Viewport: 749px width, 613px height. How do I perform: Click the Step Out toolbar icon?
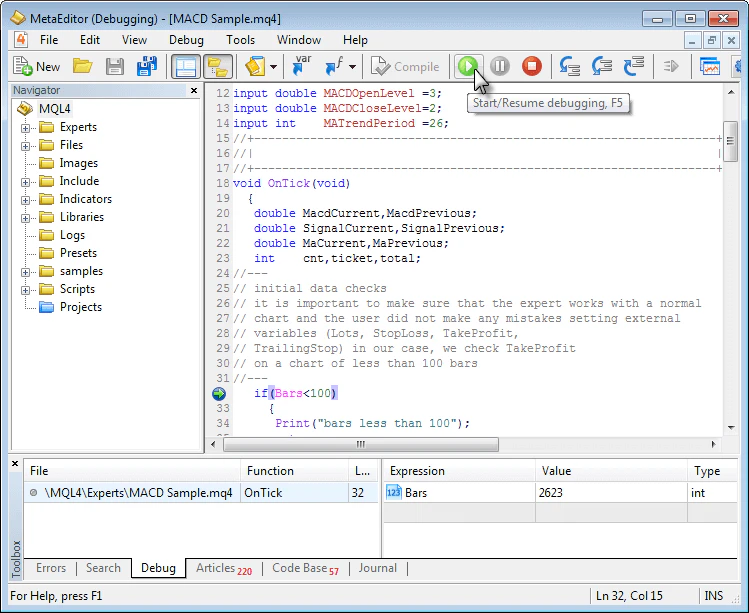tap(633, 66)
